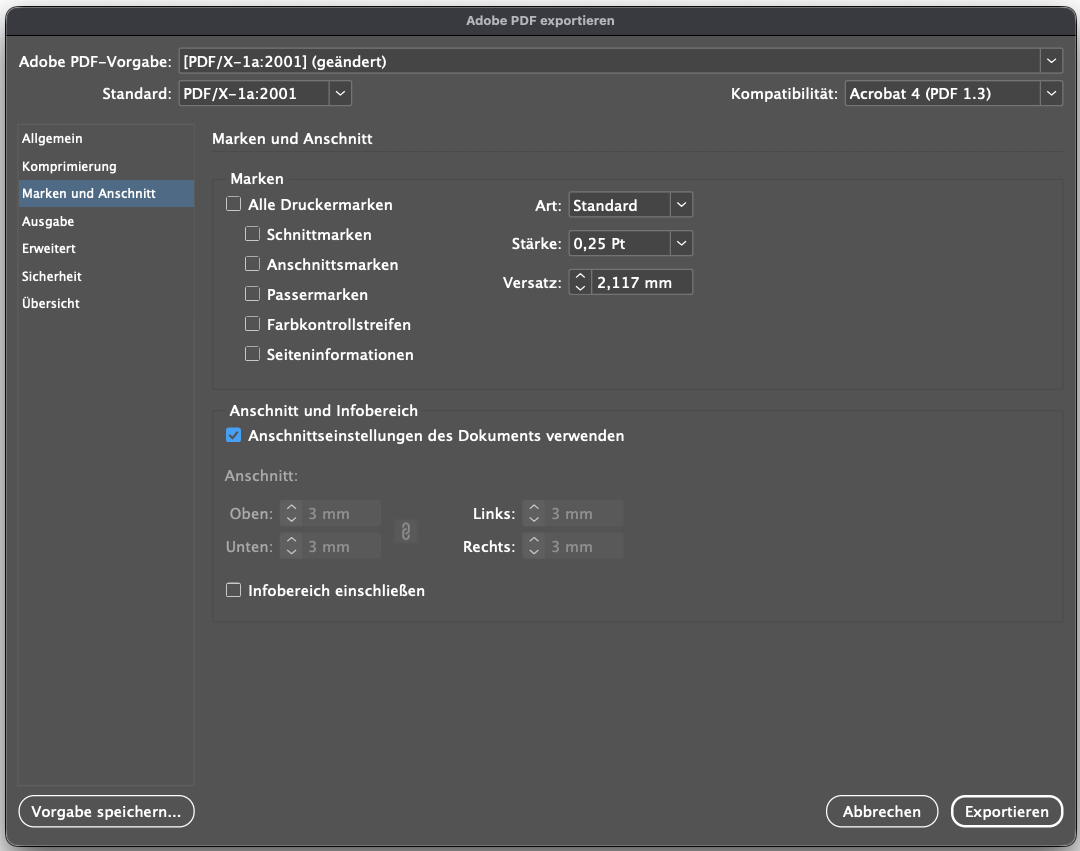Click the Exportieren button

point(1006,811)
